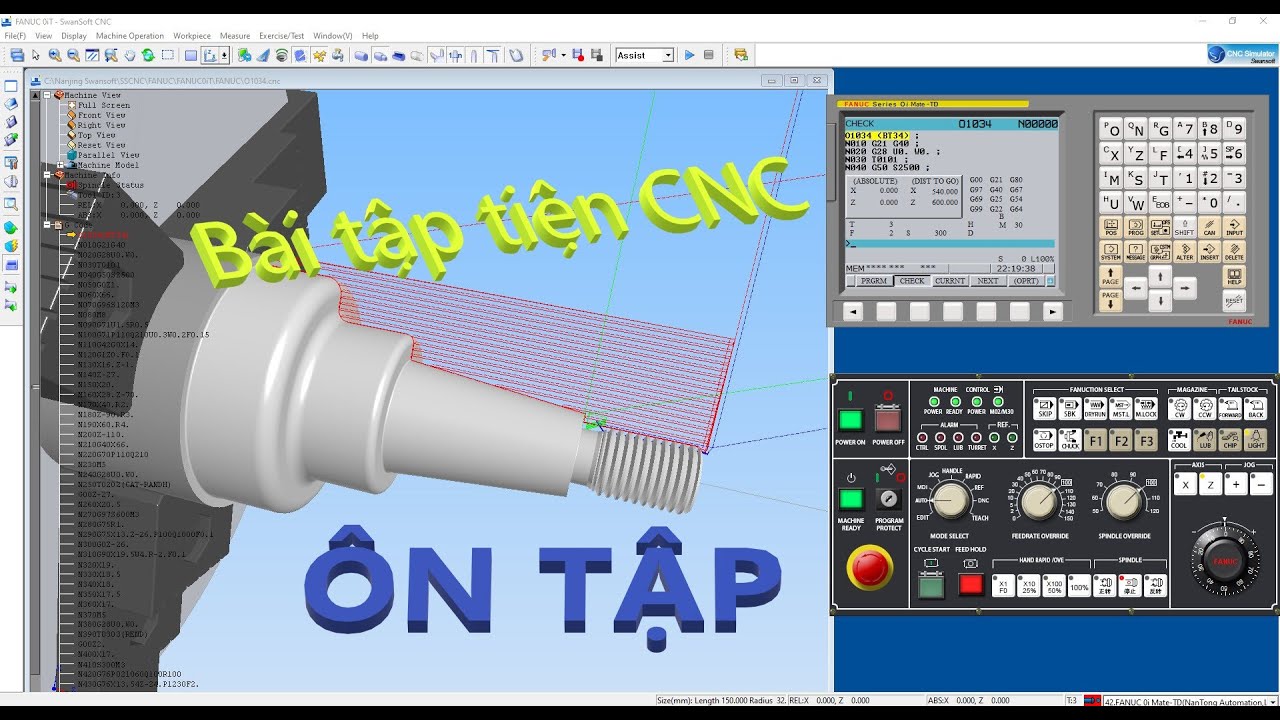
Task: Select the X axis button
Action: point(1186,485)
